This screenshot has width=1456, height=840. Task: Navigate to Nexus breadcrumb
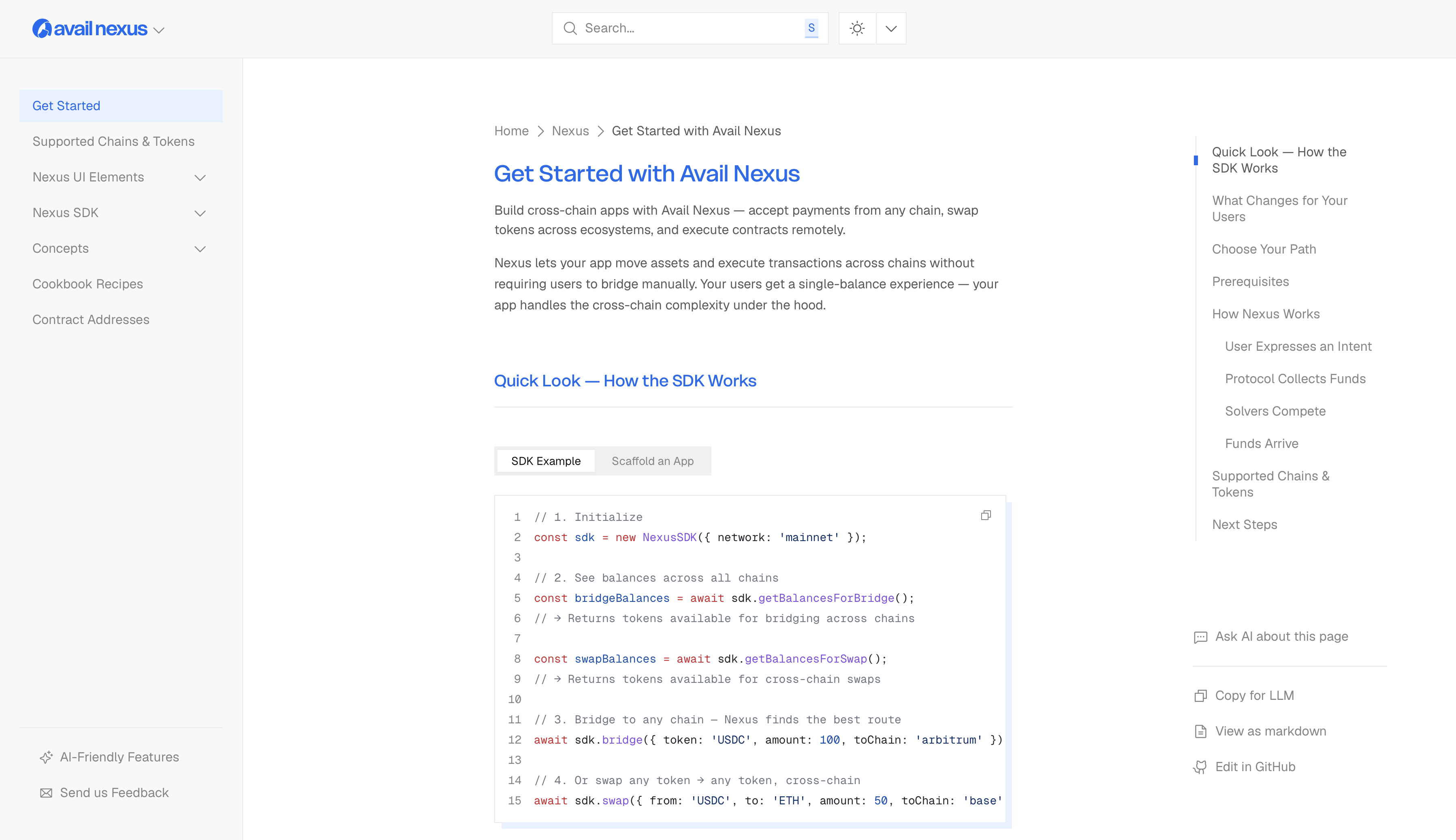tap(570, 131)
